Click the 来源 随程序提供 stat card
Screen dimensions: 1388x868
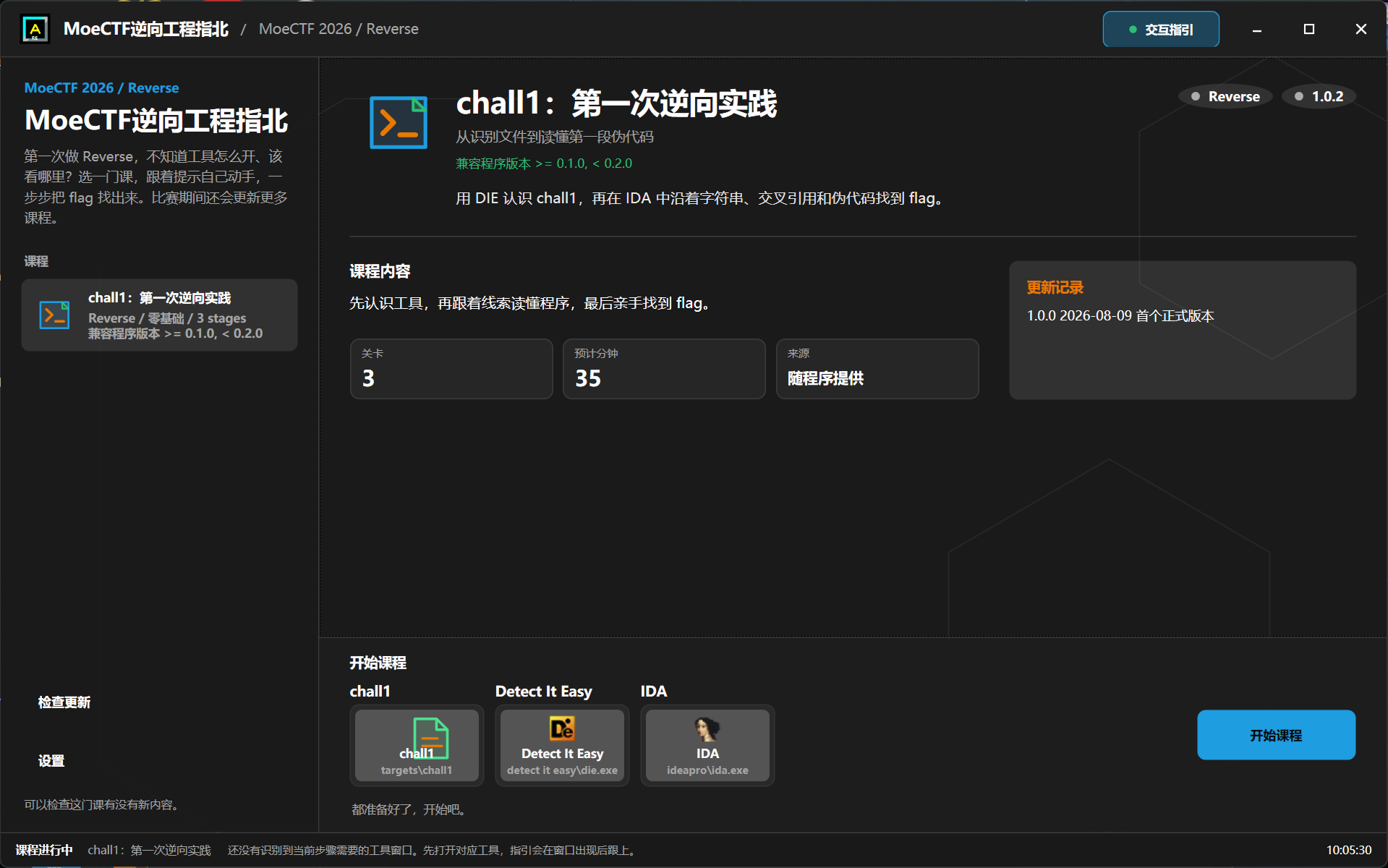coord(877,369)
